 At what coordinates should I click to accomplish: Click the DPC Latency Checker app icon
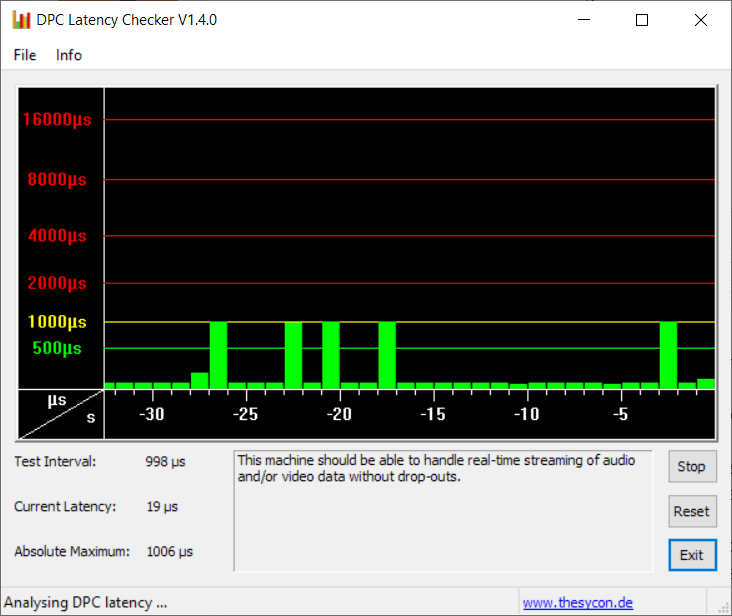(21, 20)
